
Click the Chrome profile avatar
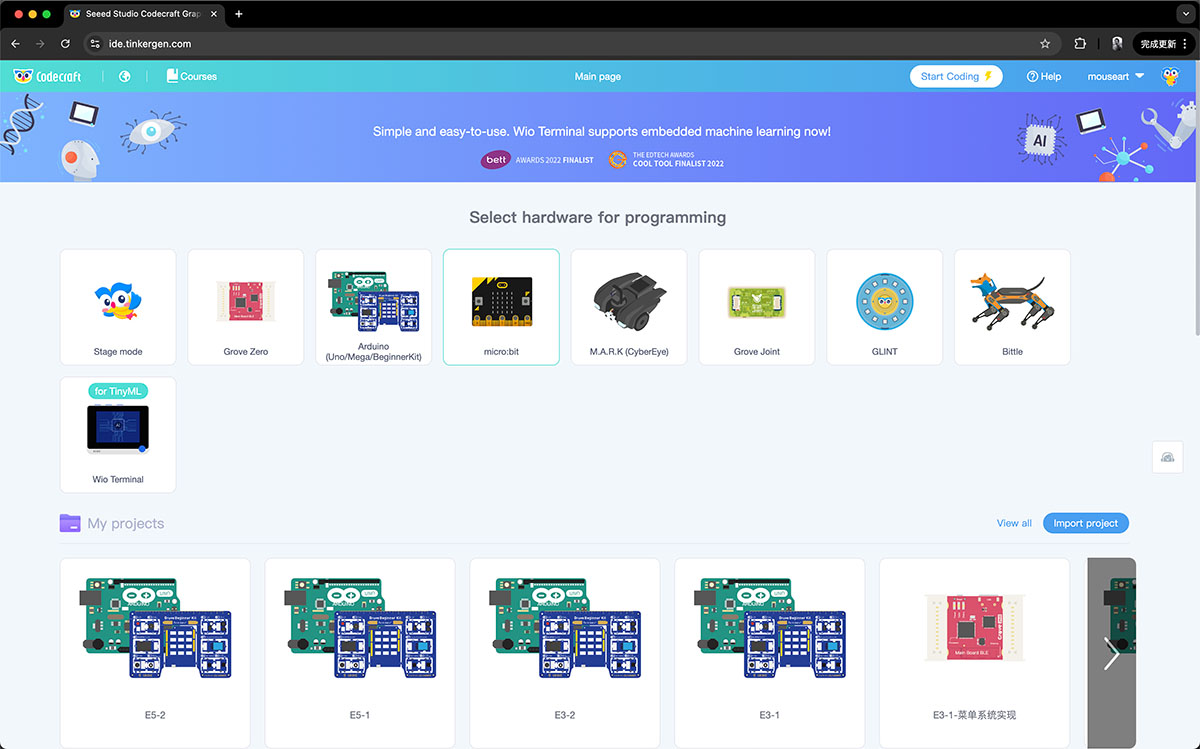1117,44
